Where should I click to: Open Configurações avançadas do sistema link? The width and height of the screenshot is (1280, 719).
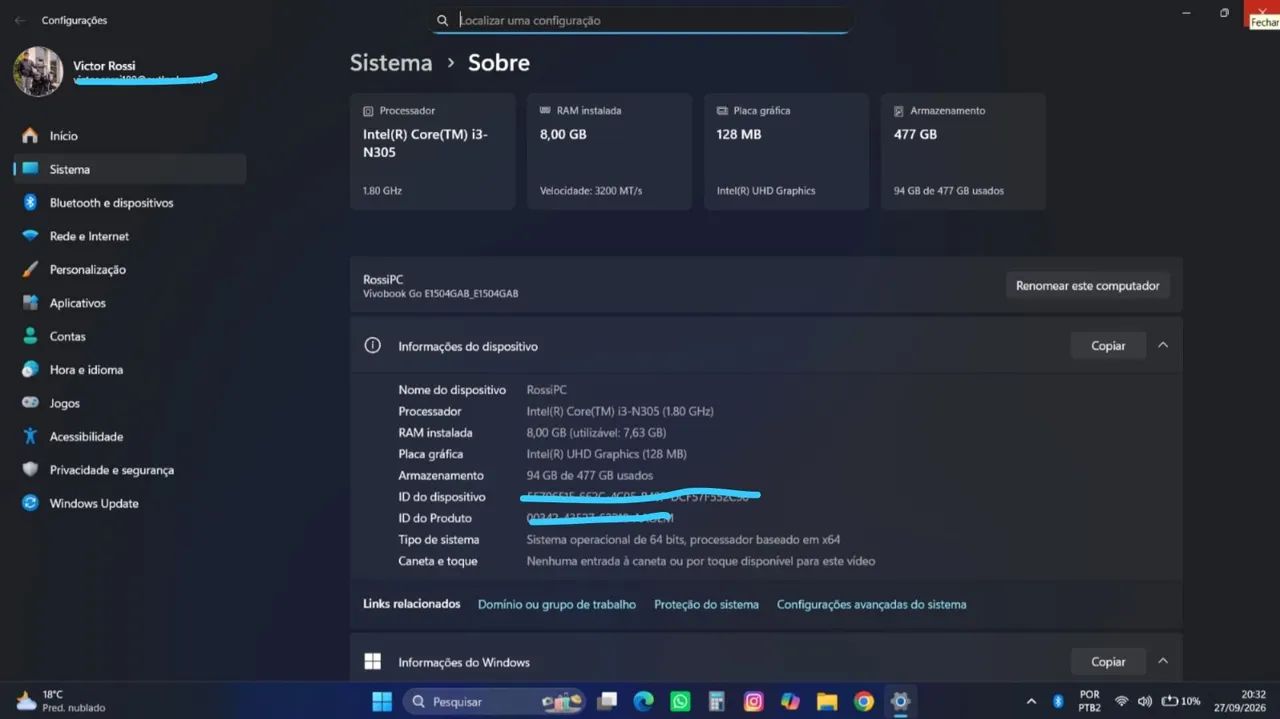(x=872, y=604)
